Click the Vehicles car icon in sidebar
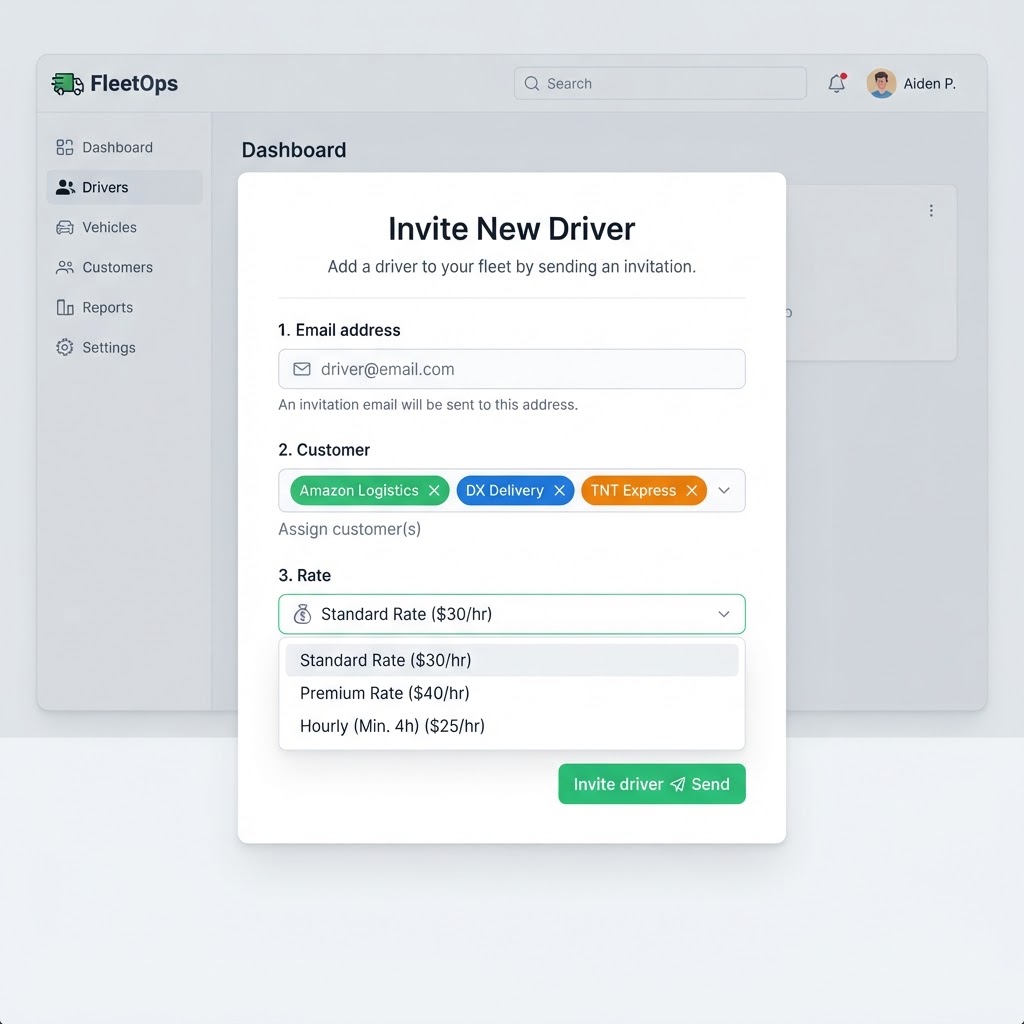This screenshot has height=1024, width=1024. pyautogui.click(x=65, y=227)
